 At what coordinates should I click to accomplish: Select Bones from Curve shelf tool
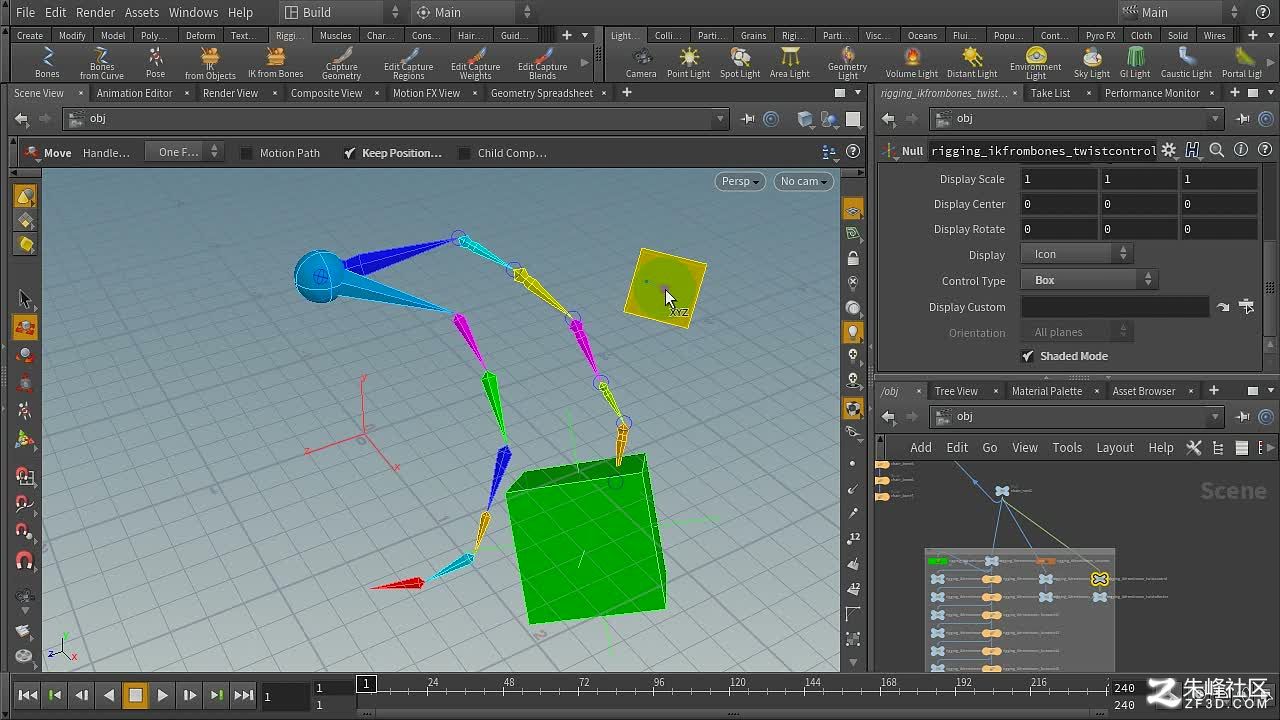(102, 63)
